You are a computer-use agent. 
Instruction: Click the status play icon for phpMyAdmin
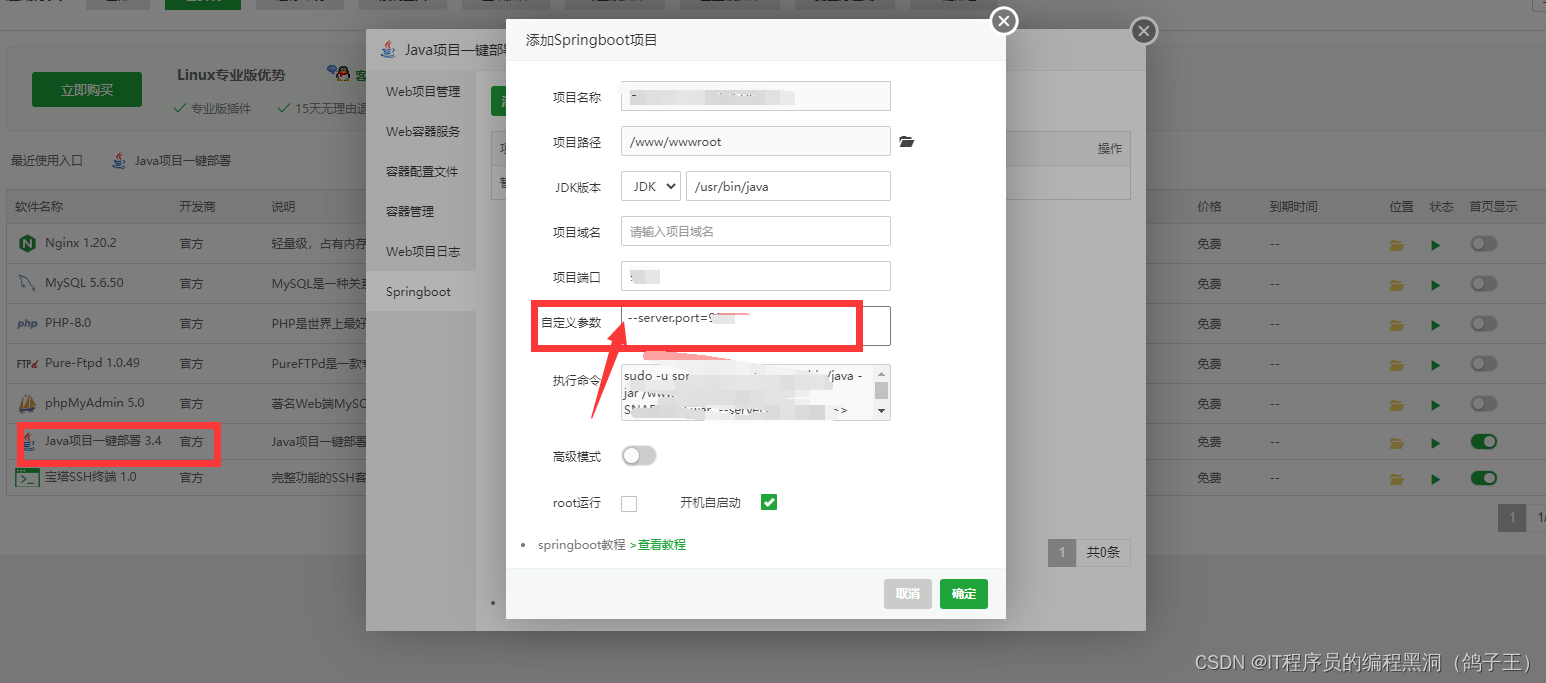1436,403
